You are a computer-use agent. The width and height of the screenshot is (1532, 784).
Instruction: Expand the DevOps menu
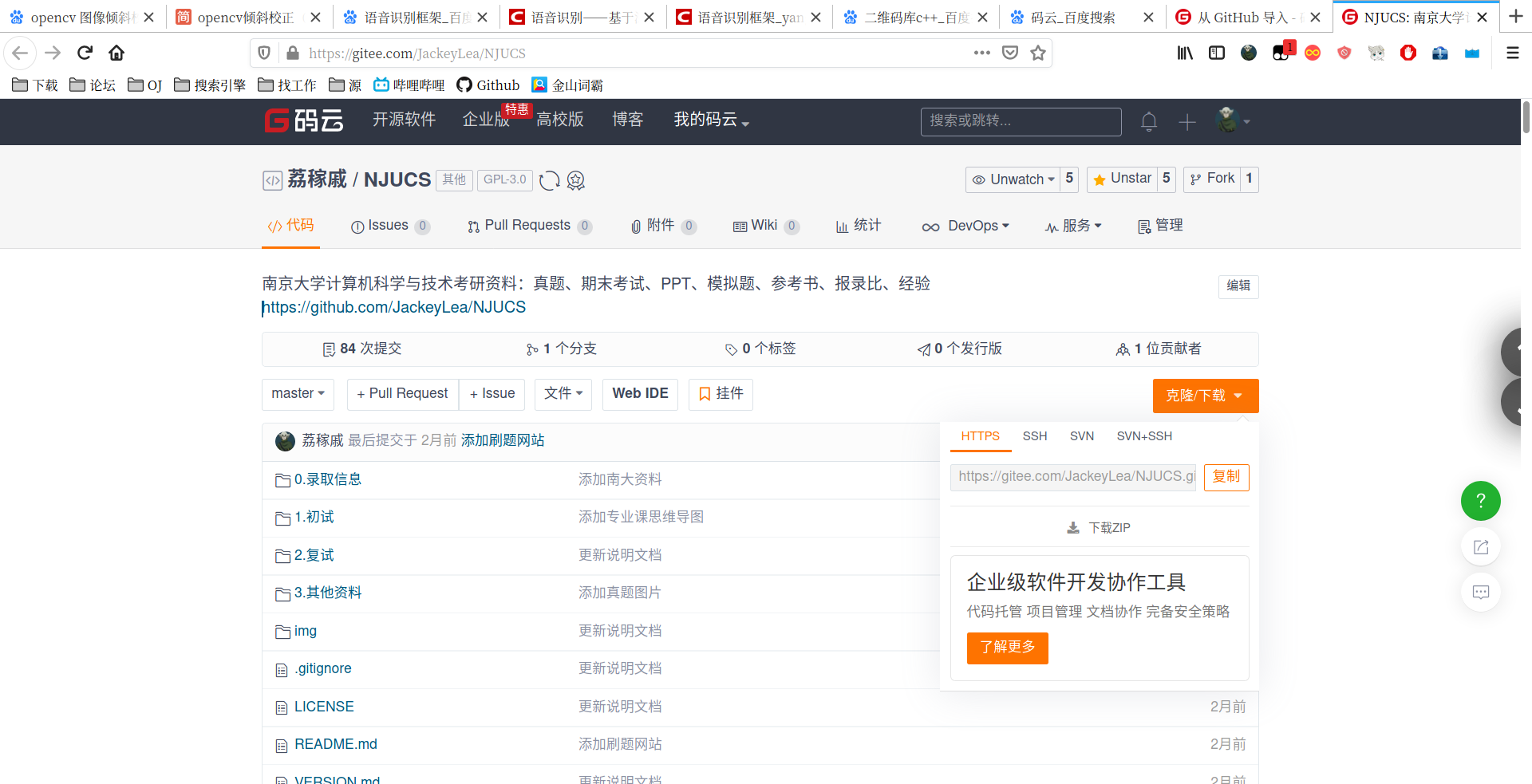click(965, 227)
